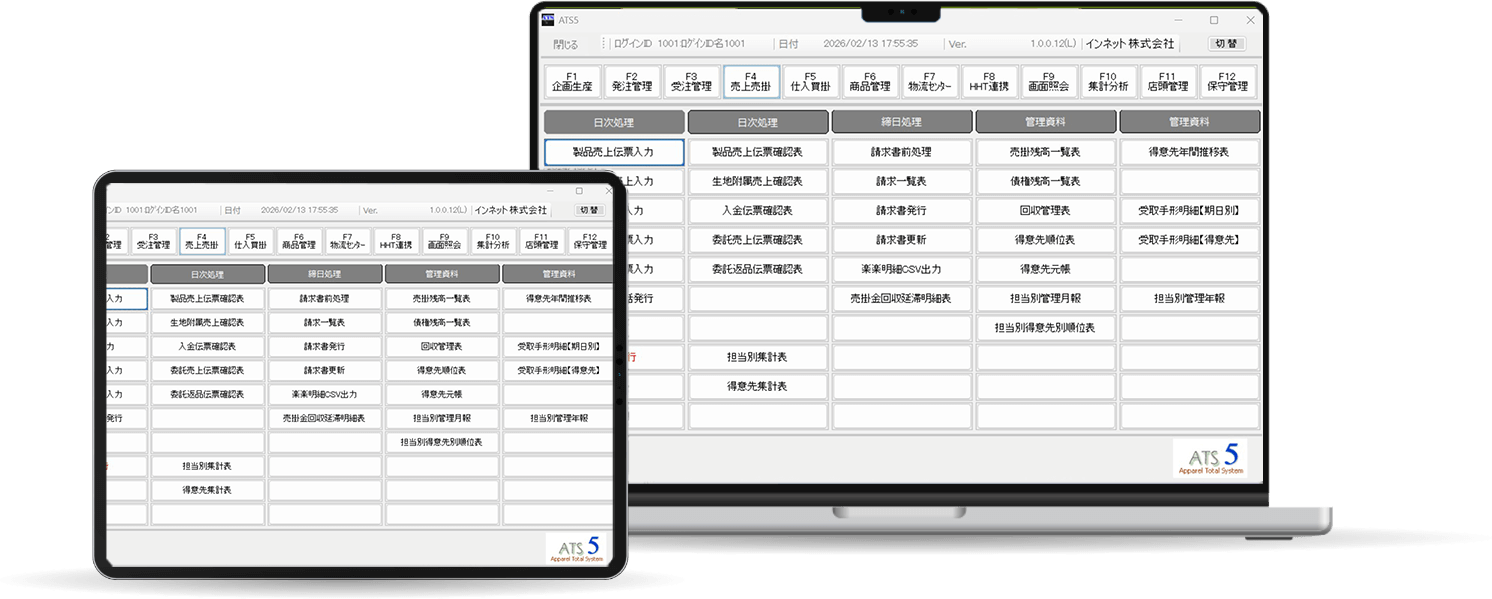Open F12 保守管理 on the tablet toolbar

click(589, 241)
